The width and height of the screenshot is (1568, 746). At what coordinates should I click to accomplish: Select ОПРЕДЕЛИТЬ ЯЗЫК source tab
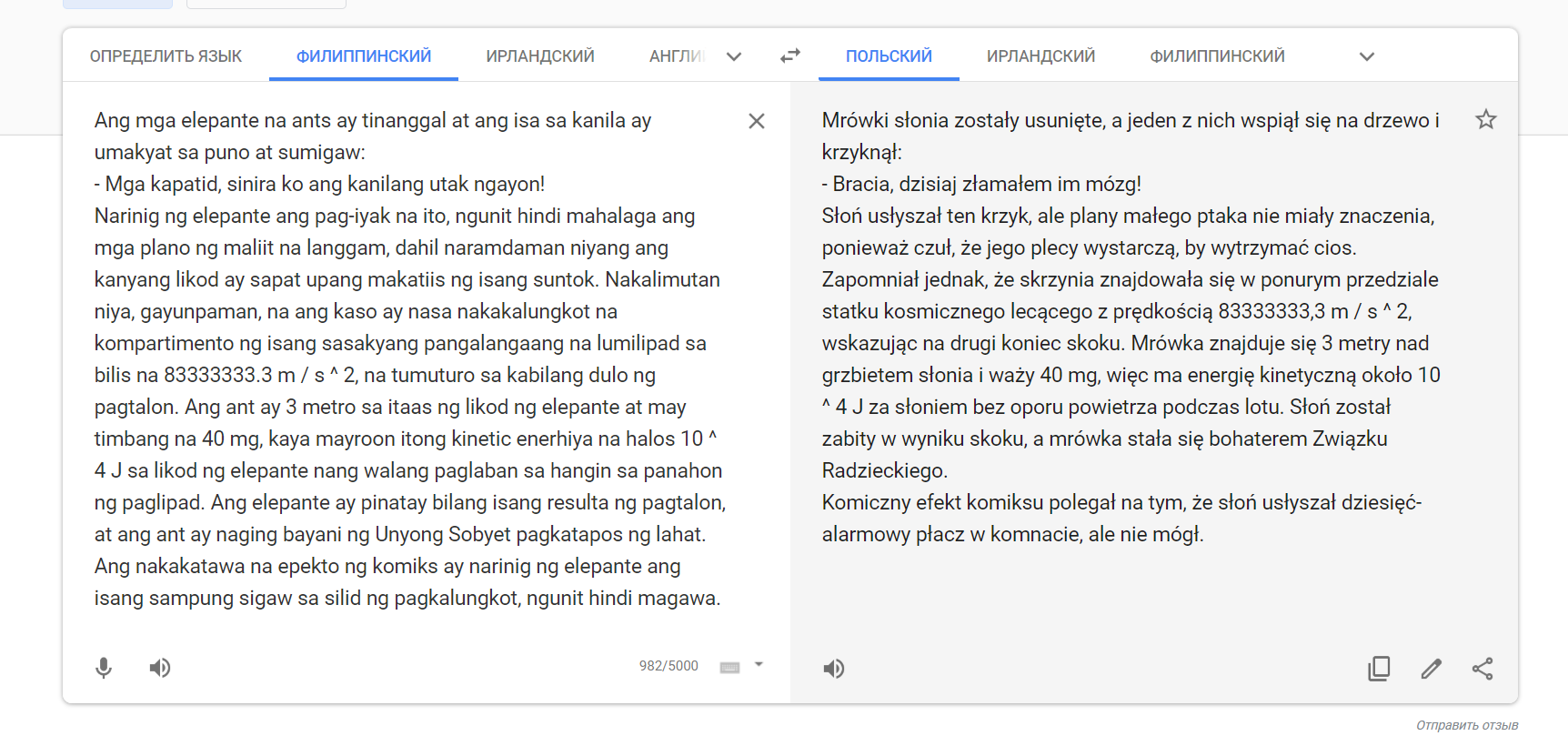point(166,56)
